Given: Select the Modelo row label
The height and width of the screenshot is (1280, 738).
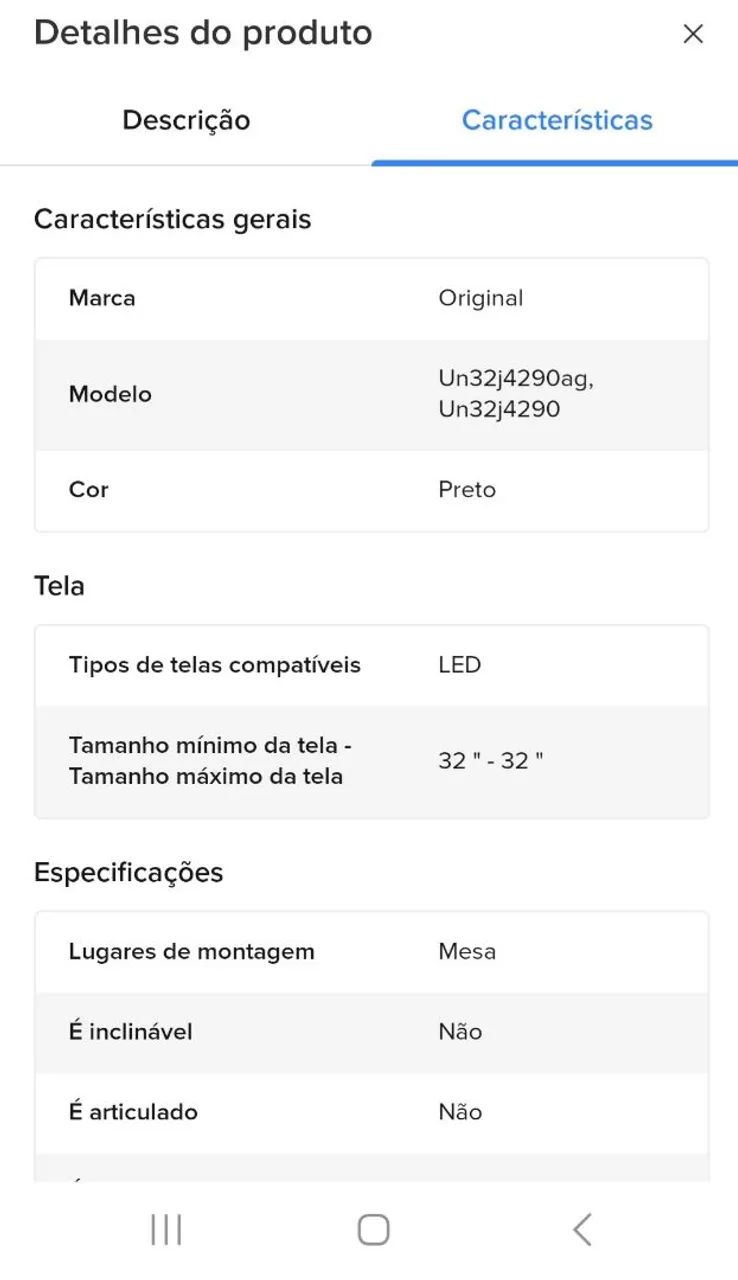Looking at the screenshot, I should [x=110, y=394].
